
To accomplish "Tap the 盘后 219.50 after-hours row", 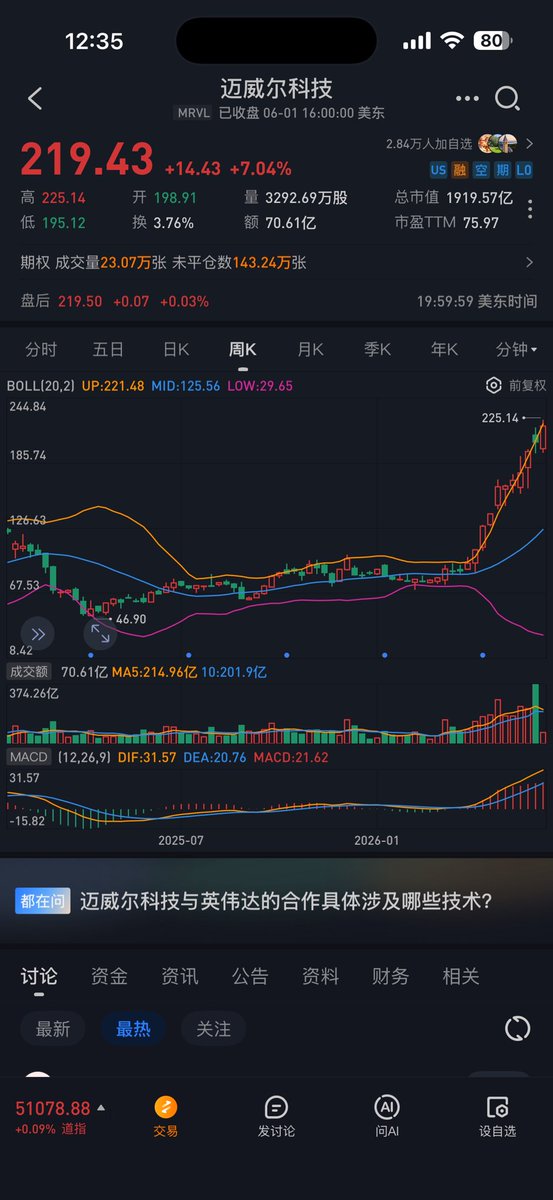I will point(276,301).
